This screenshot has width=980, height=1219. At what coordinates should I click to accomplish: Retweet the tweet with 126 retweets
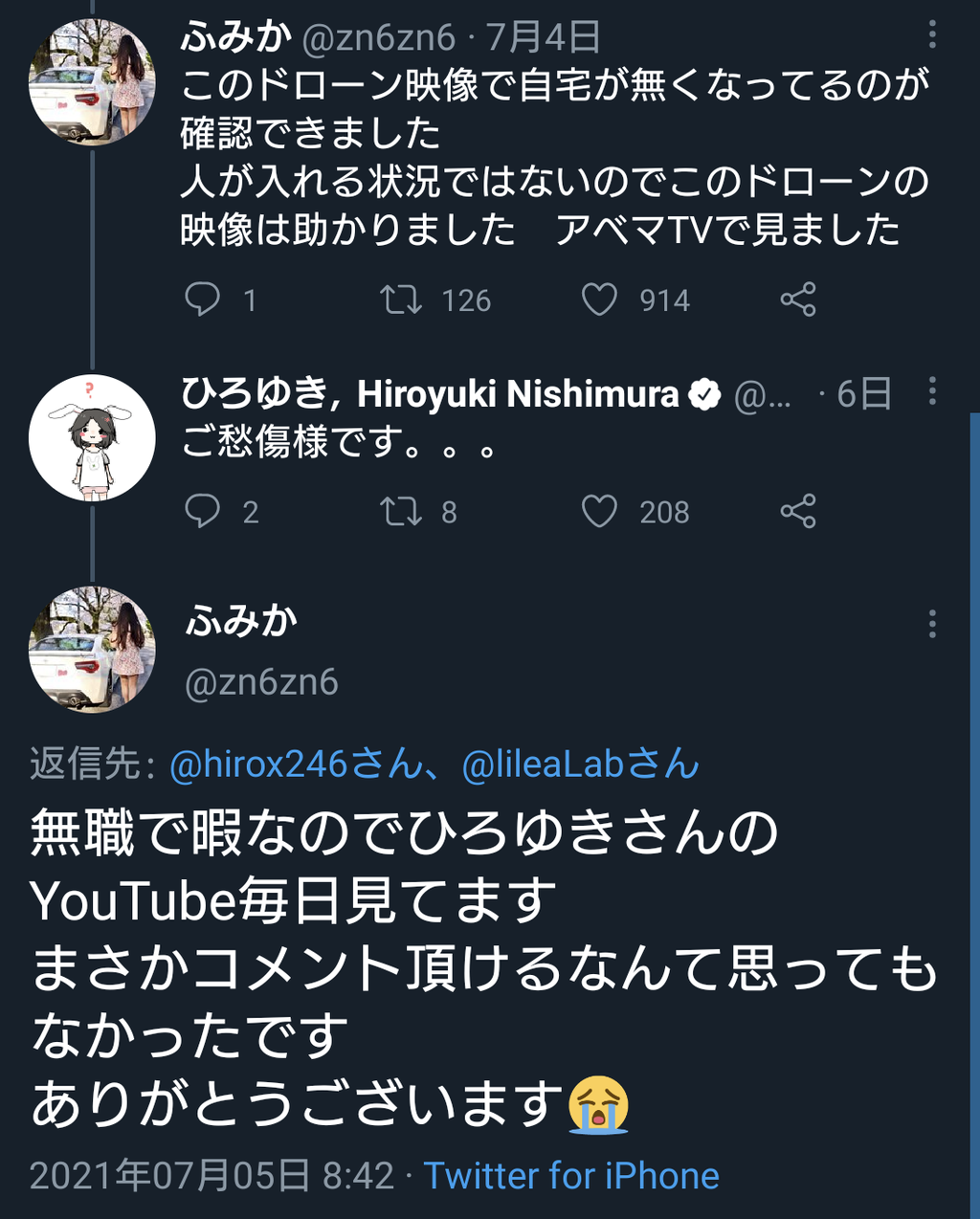[x=401, y=299]
